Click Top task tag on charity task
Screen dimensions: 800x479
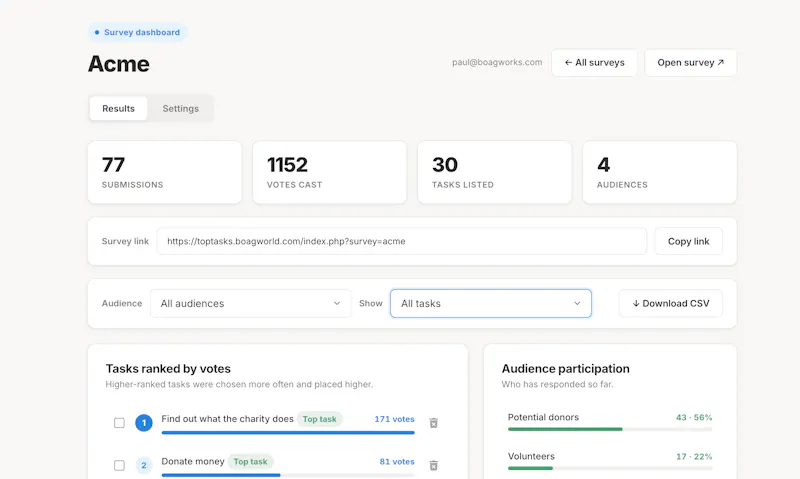tap(319, 419)
